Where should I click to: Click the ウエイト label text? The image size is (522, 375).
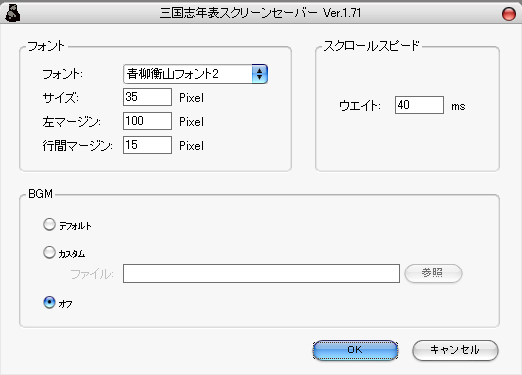point(360,106)
